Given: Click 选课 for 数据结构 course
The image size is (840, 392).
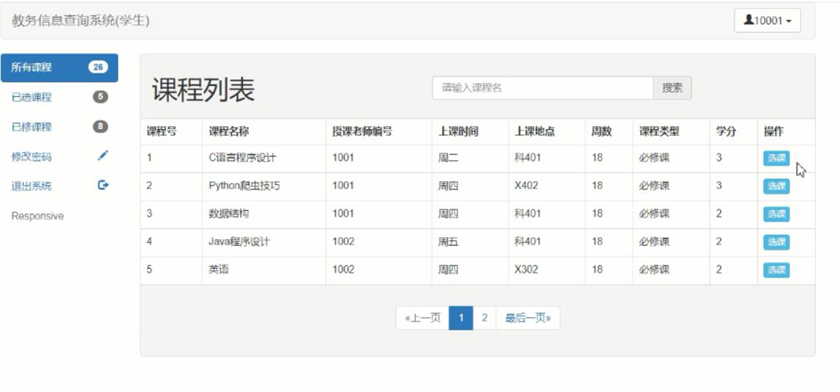Looking at the screenshot, I should point(776,214).
